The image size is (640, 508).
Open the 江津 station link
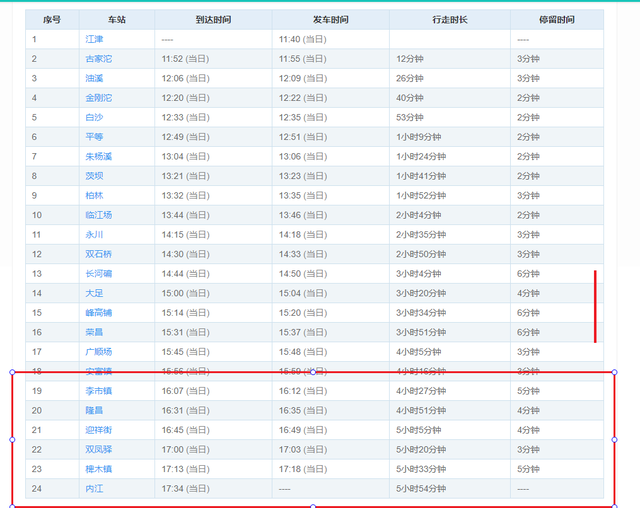[x=94, y=39]
